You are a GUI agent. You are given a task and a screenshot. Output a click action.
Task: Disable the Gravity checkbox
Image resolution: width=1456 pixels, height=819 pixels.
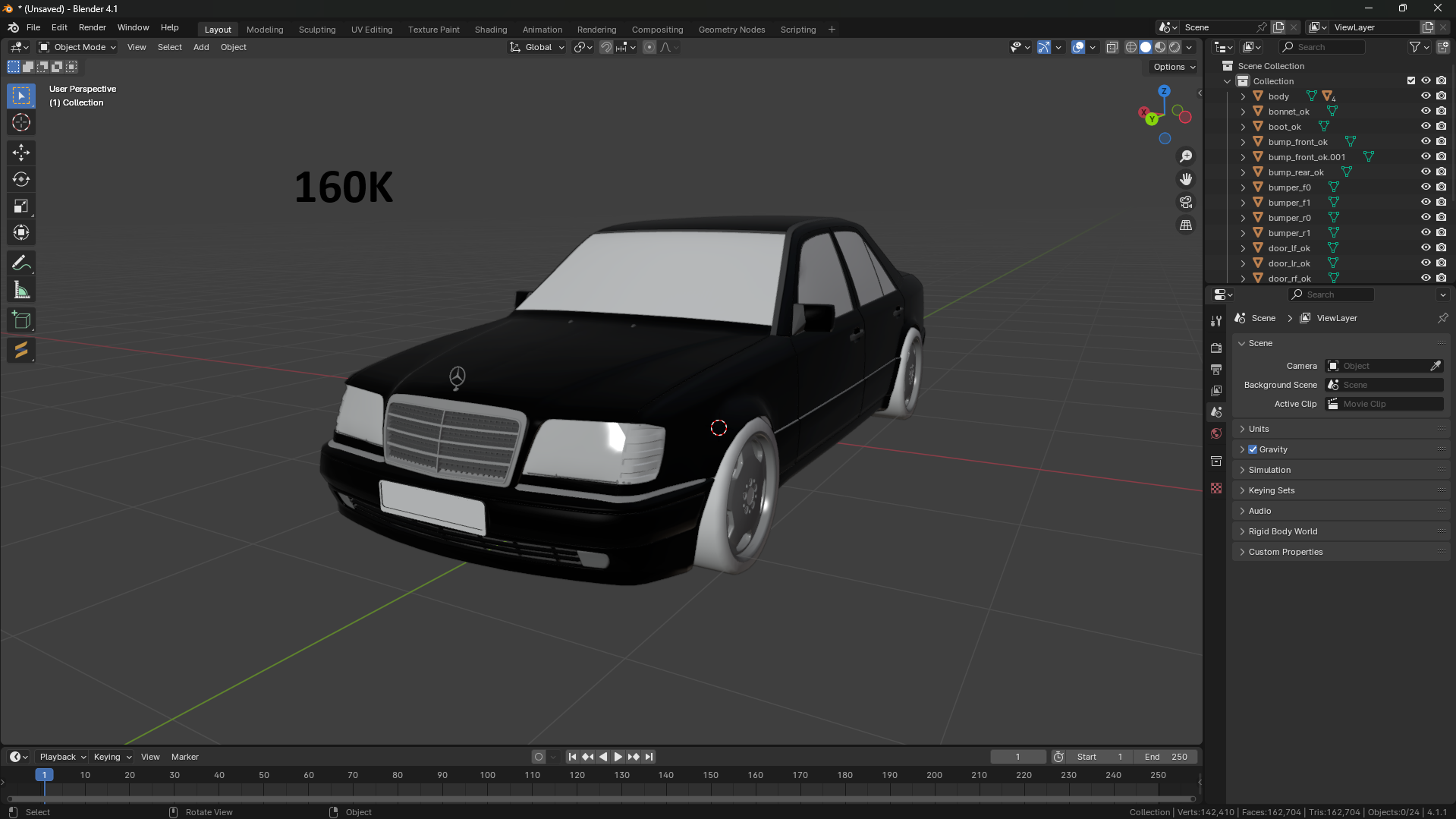(1253, 449)
